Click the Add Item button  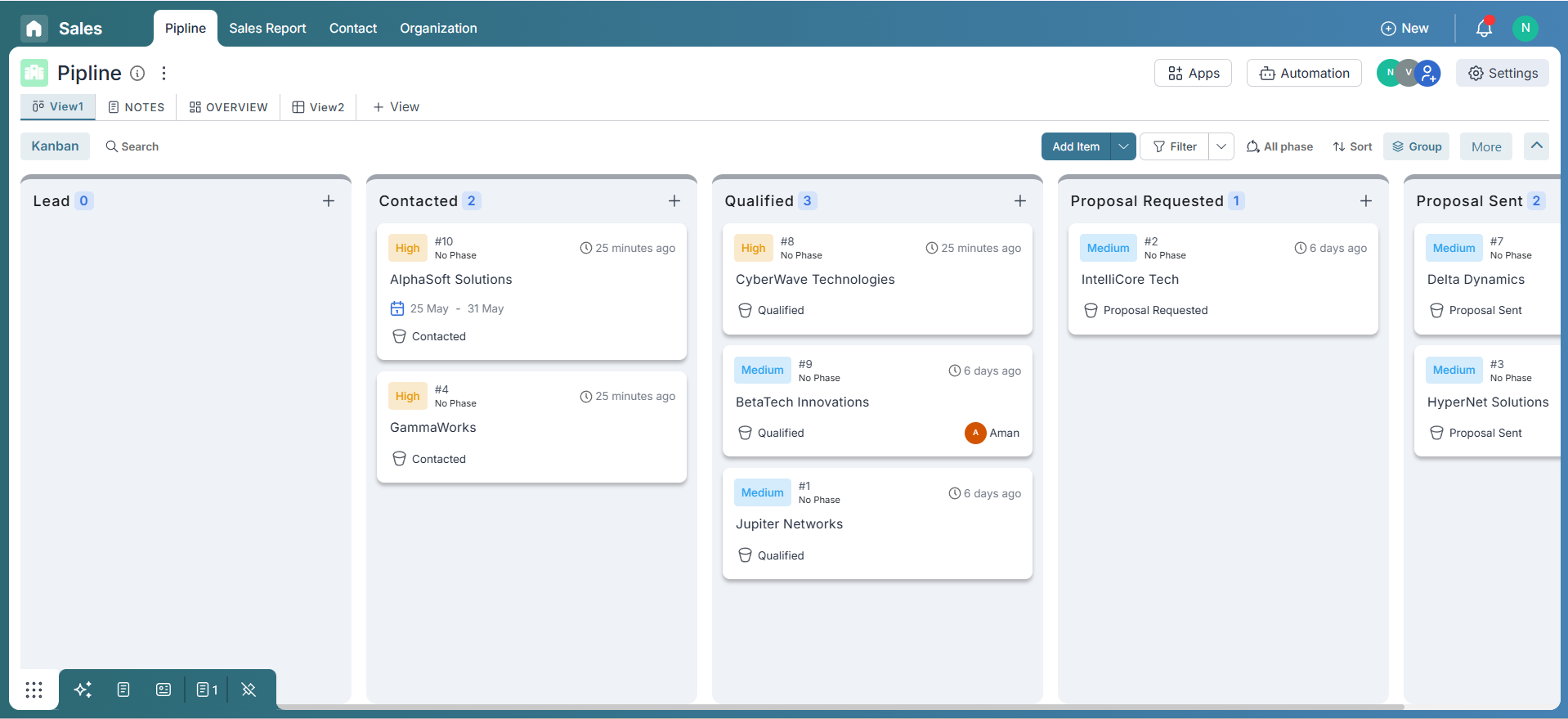tap(1076, 146)
